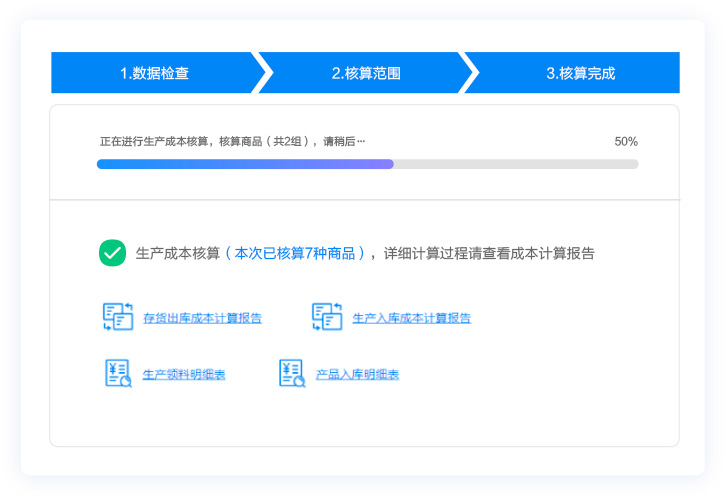
Task: Click the chevron between 核算范围 and 核算完成
Action: (470, 73)
